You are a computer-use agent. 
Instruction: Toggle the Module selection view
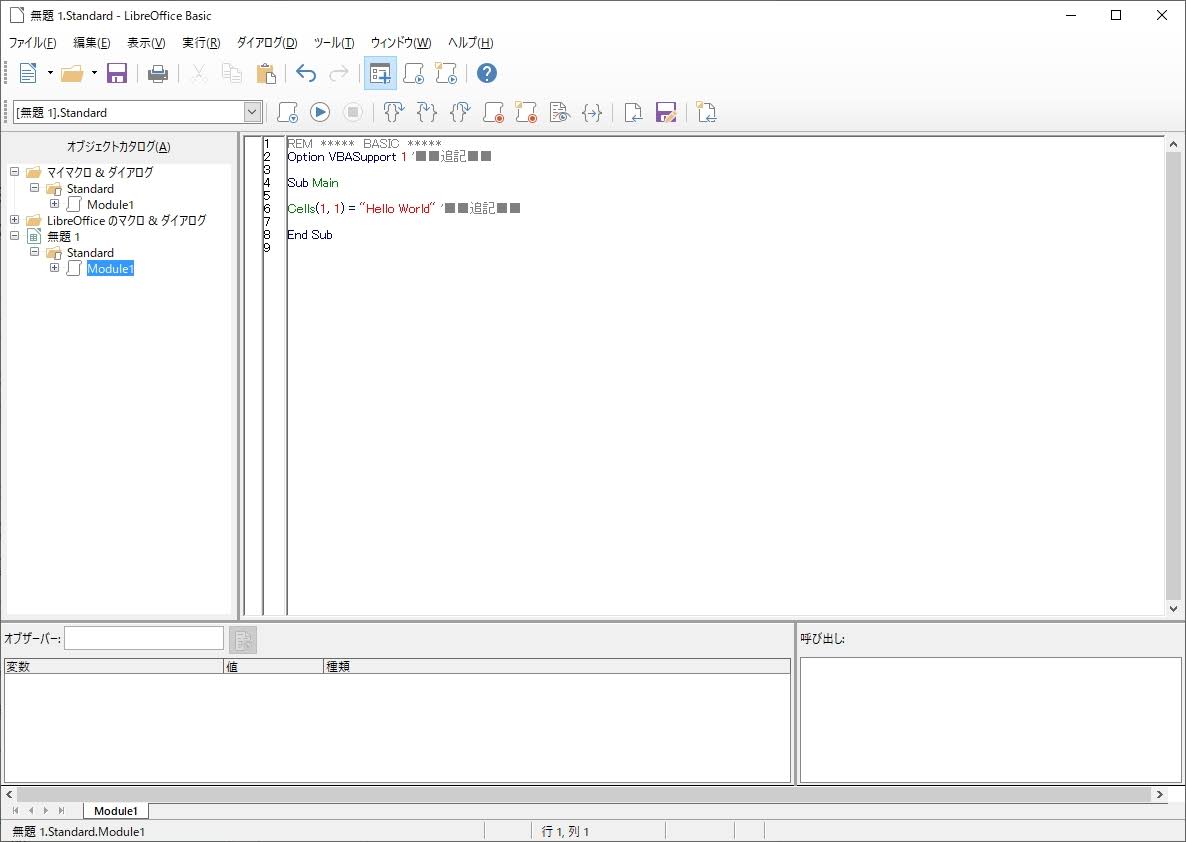[x=380, y=72]
